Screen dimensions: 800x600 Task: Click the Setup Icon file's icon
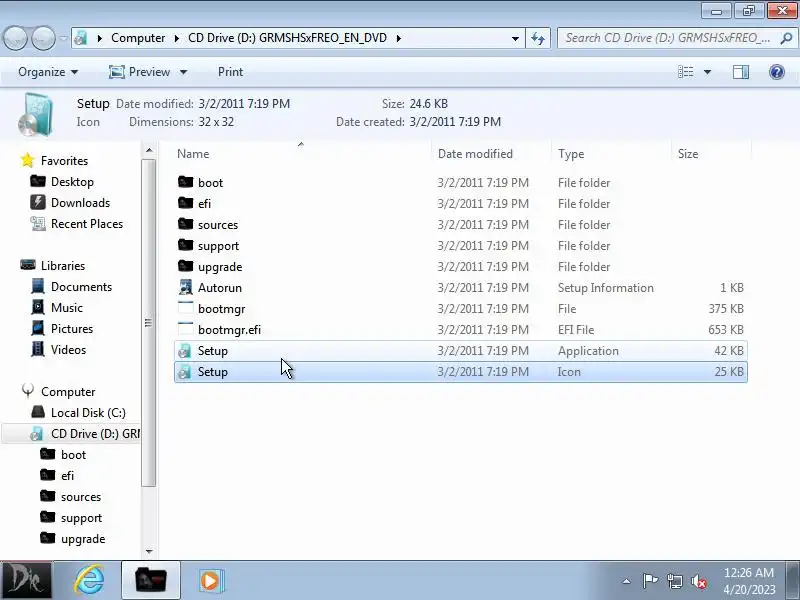[185, 371]
